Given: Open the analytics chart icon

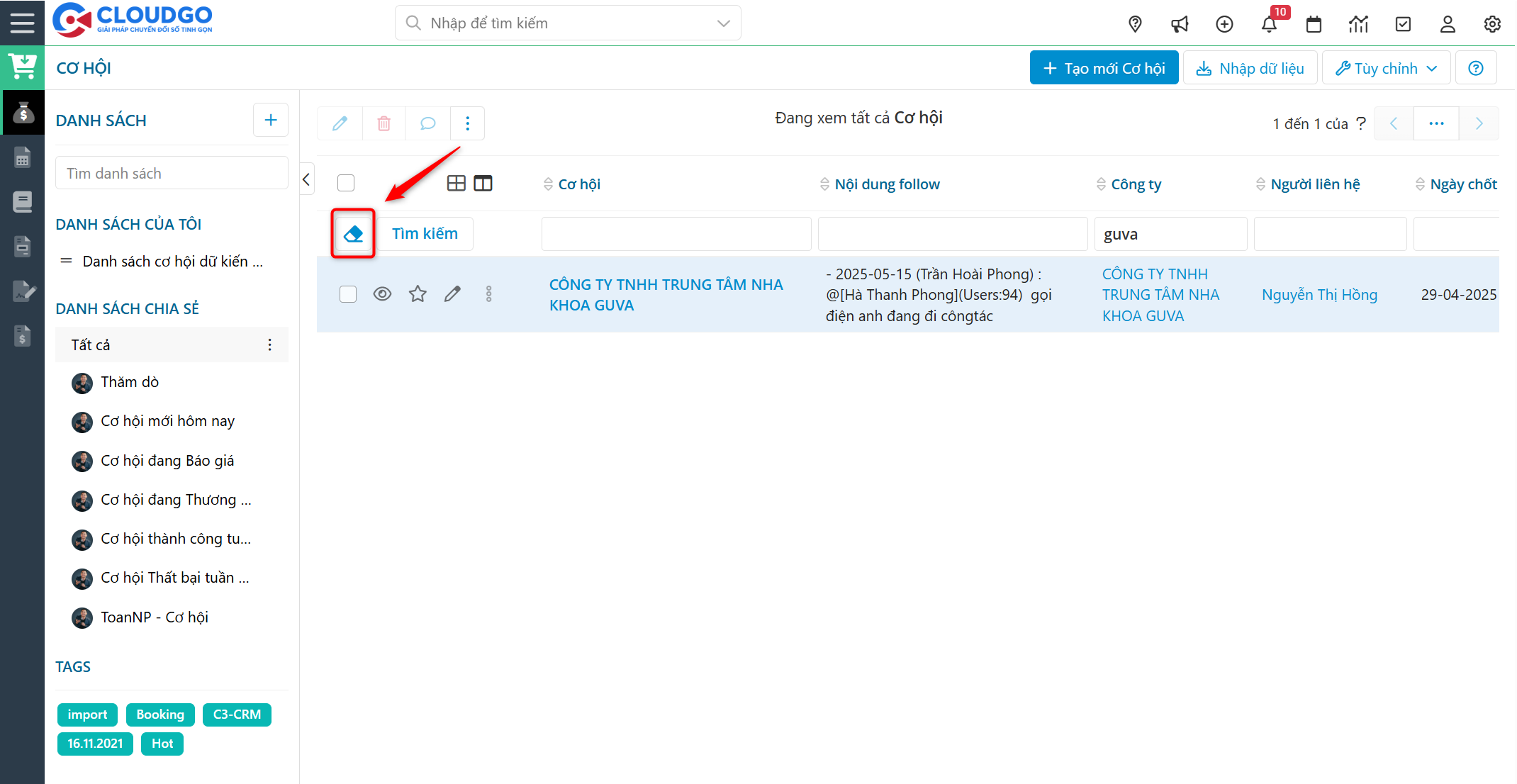Looking at the screenshot, I should pyautogui.click(x=1358, y=23).
